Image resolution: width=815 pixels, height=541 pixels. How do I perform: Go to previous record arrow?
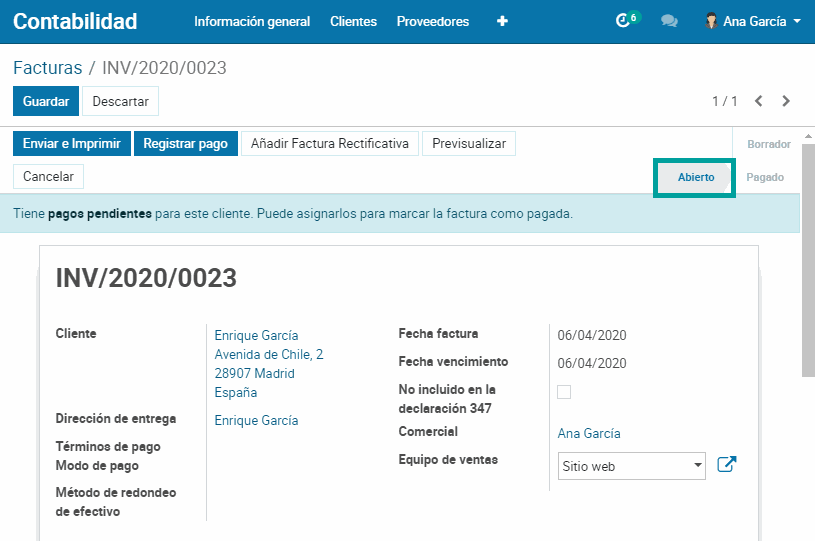[759, 101]
